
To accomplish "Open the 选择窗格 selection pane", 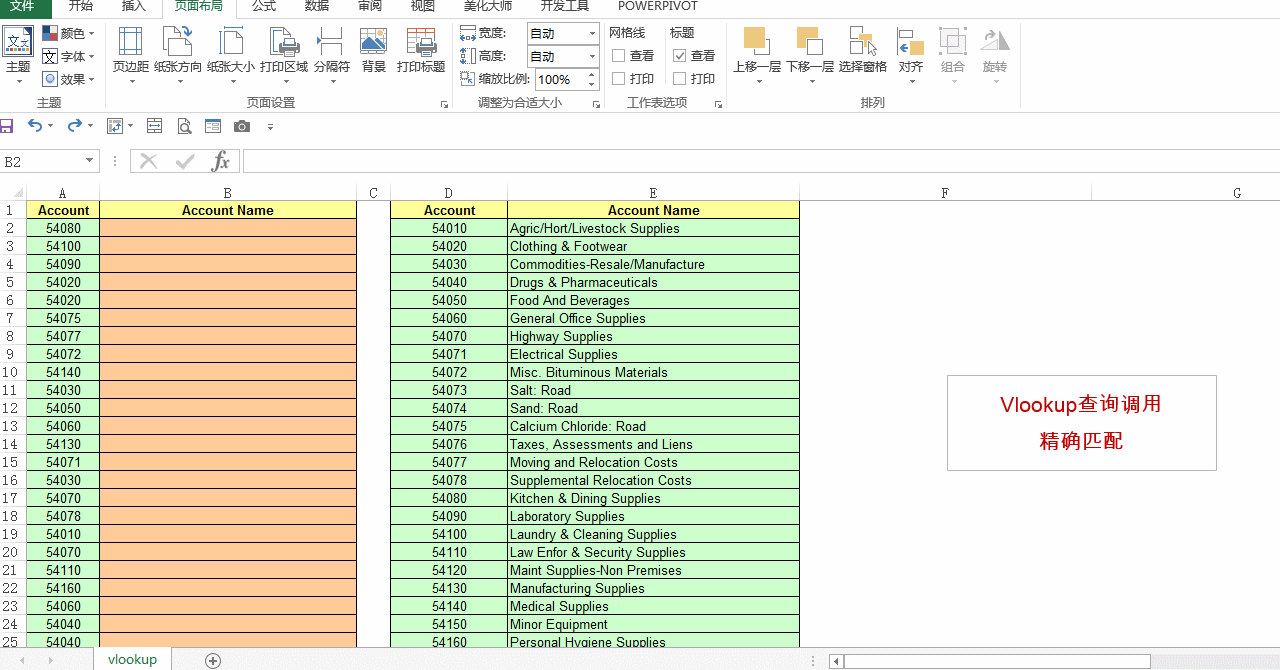I will (x=862, y=43).
